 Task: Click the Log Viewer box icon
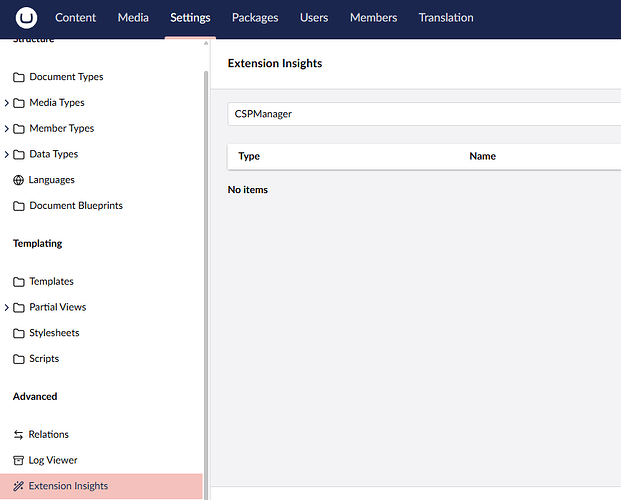(x=18, y=460)
